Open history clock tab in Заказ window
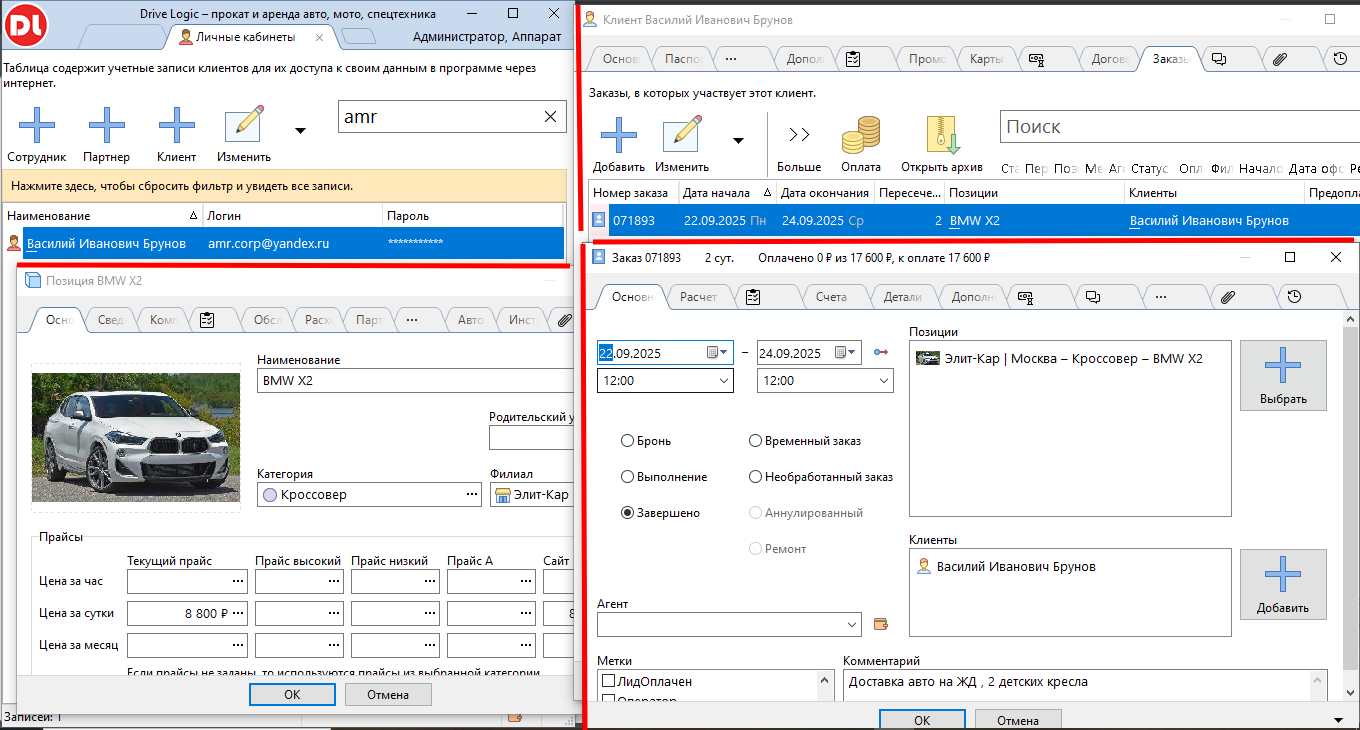This screenshot has height=730, width=1360. click(x=1295, y=297)
